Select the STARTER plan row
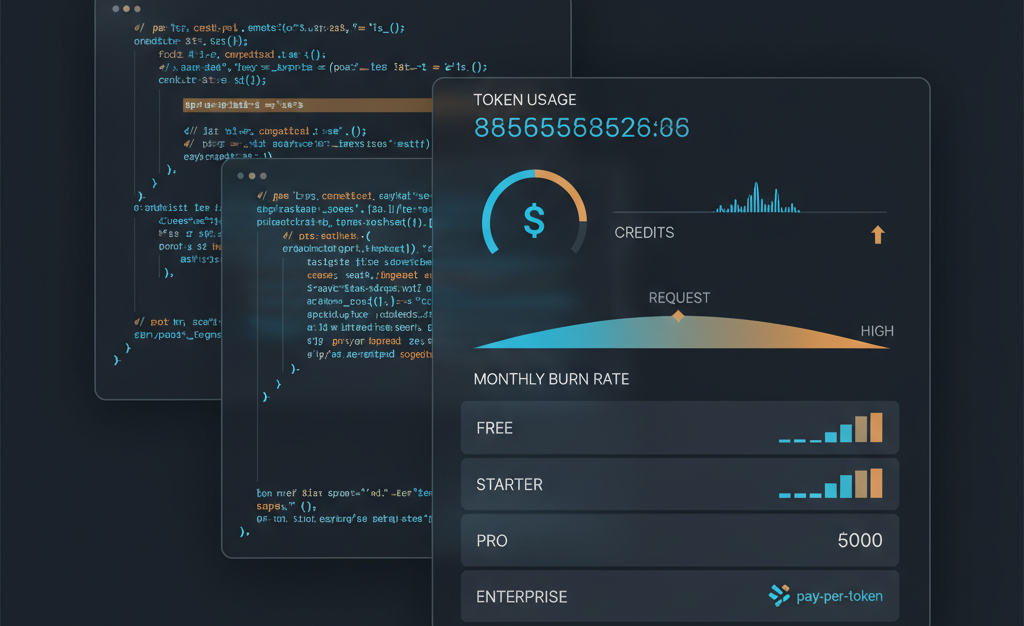This screenshot has width=1024, height=626. [680, 484]
